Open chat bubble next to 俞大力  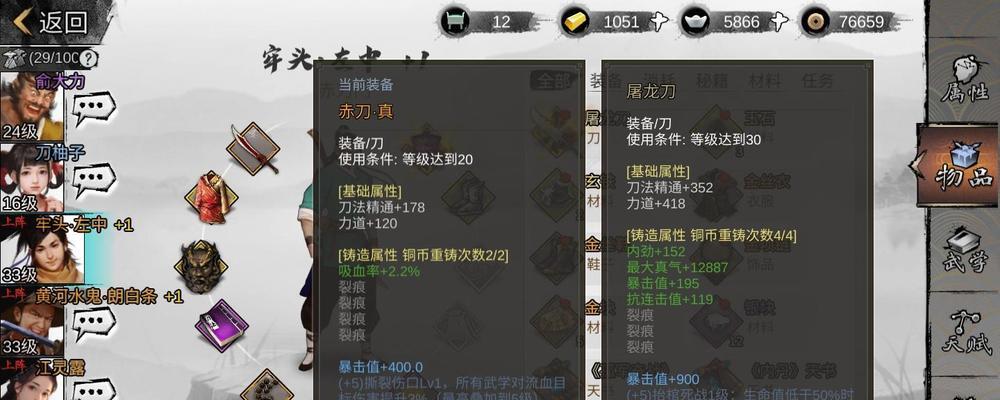tap(92, 109)
